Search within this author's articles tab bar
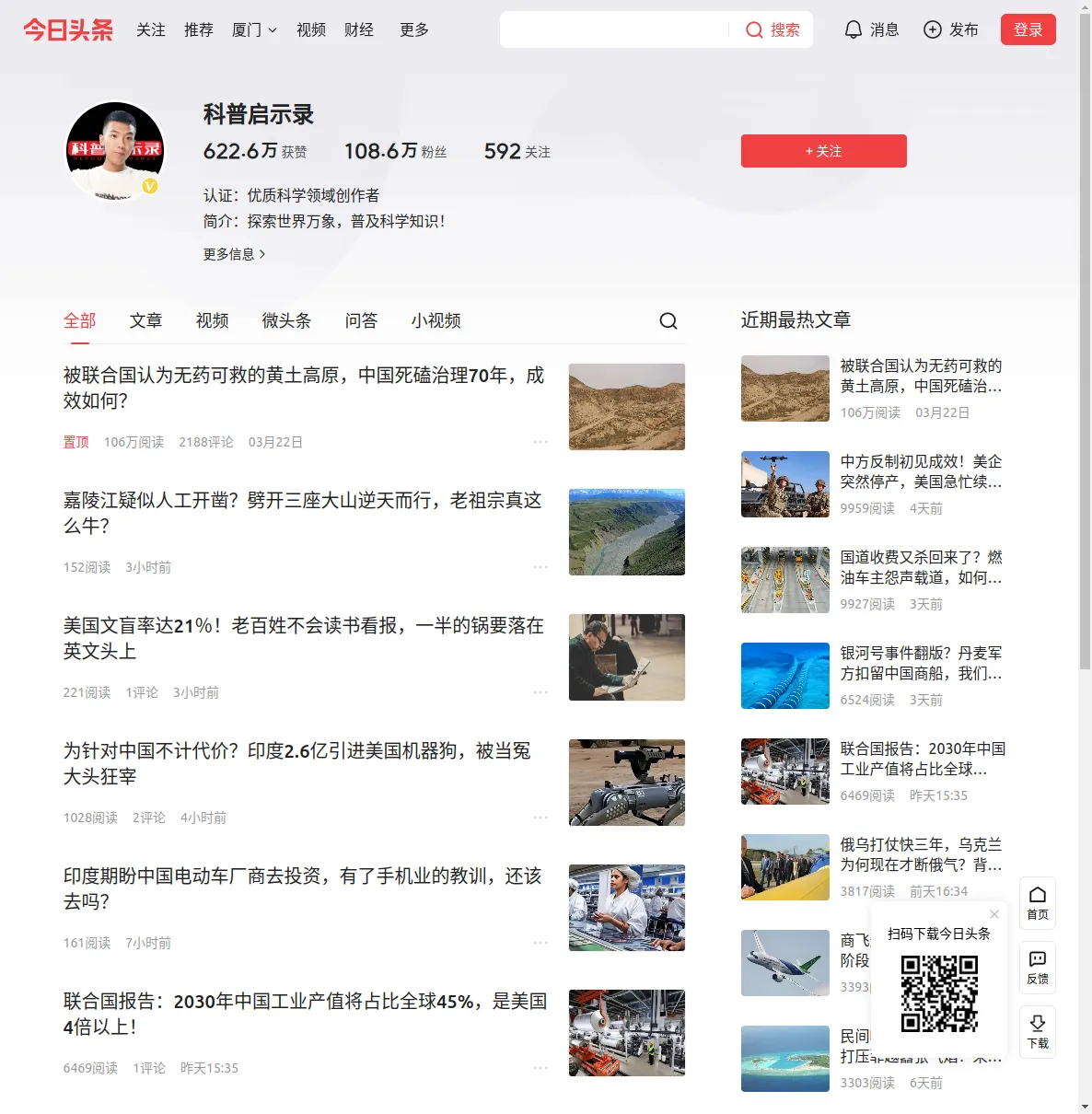1092x1114 pixels. (668, 320)
